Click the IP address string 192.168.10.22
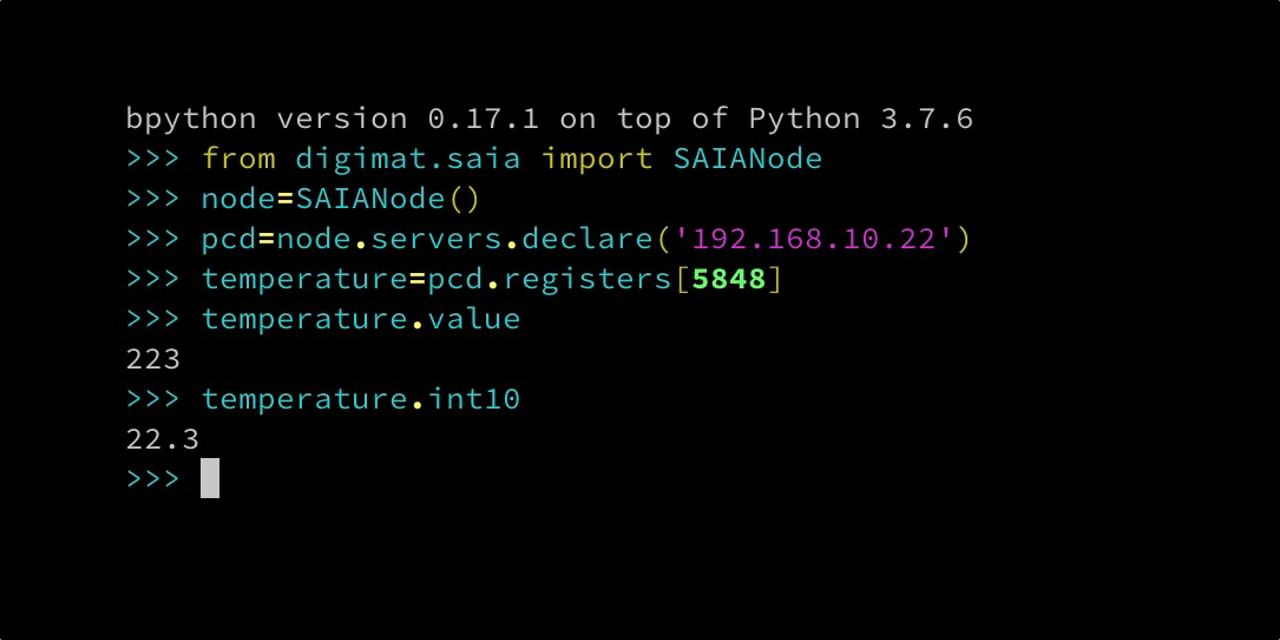This screenshot has height=640, width=1280. [814, 239]
